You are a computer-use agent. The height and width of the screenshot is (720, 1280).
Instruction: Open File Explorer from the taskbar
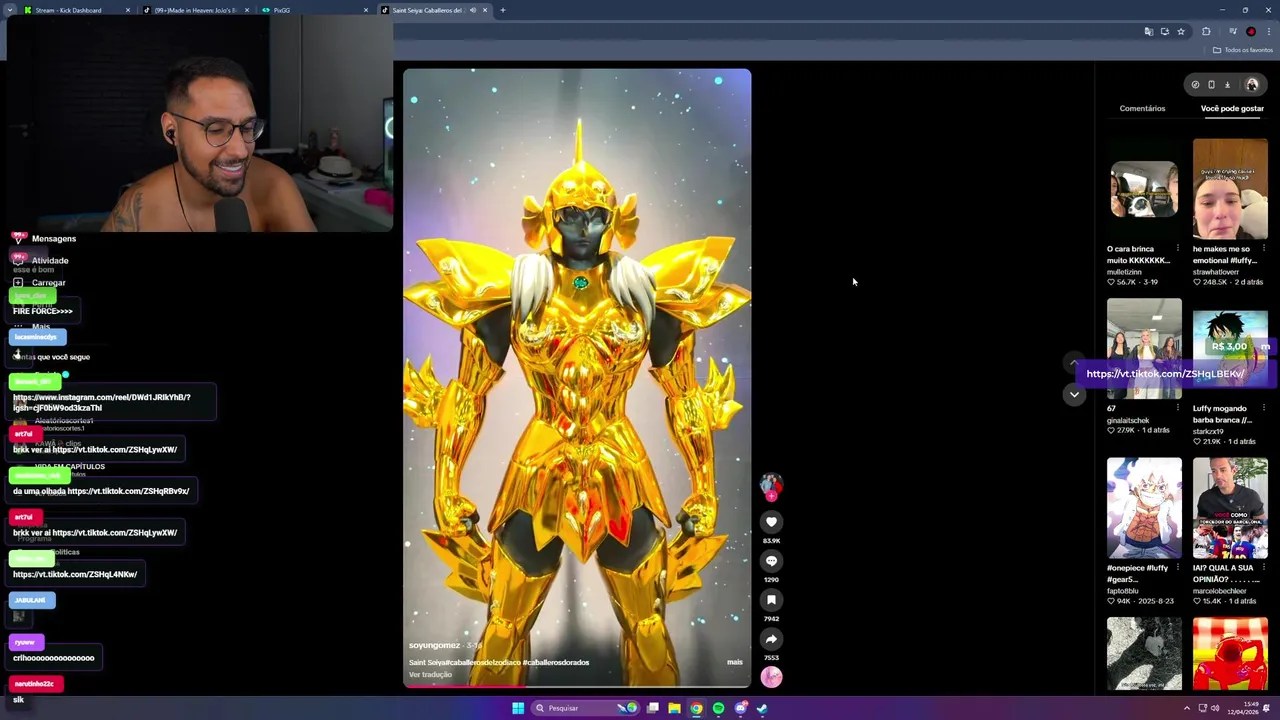674,708
